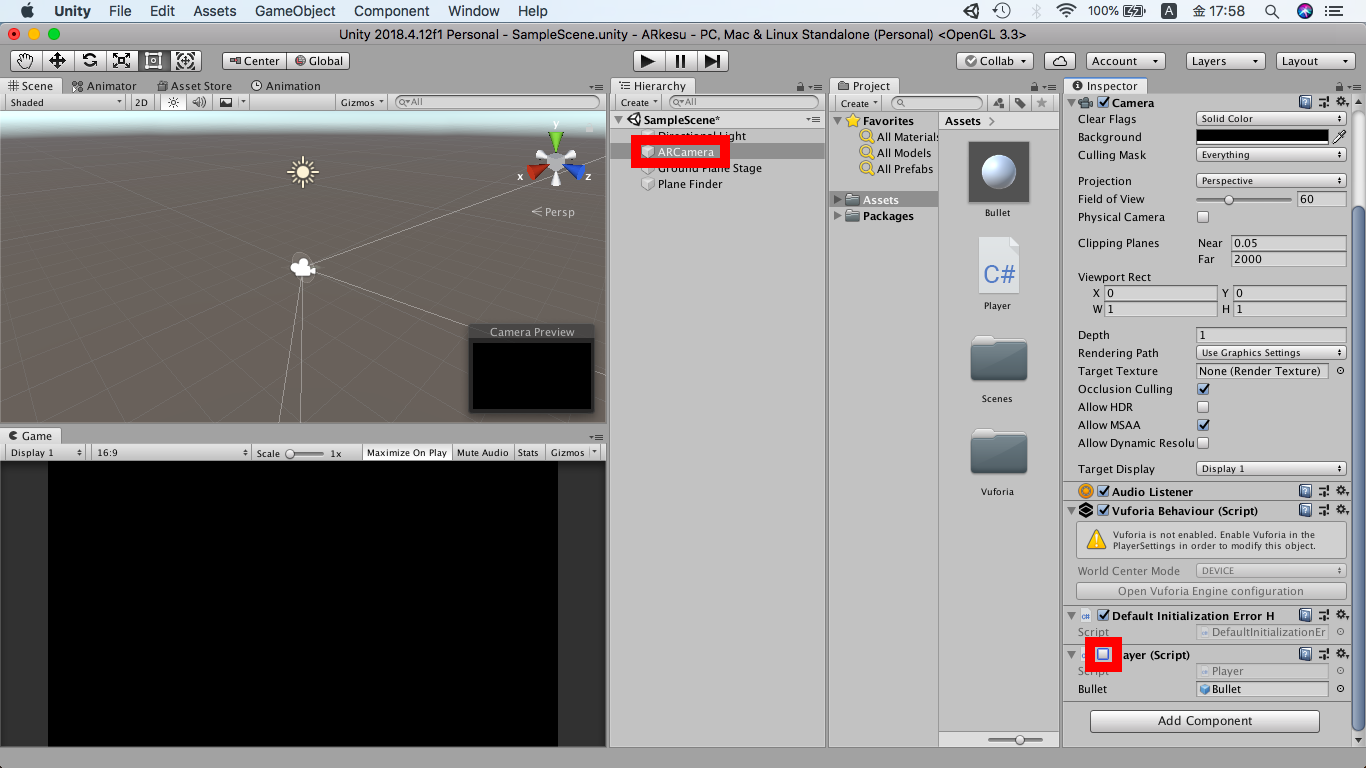Switch to the Animation tab
This screenshot has height=768, width=1366.
(x=286, y=86)
